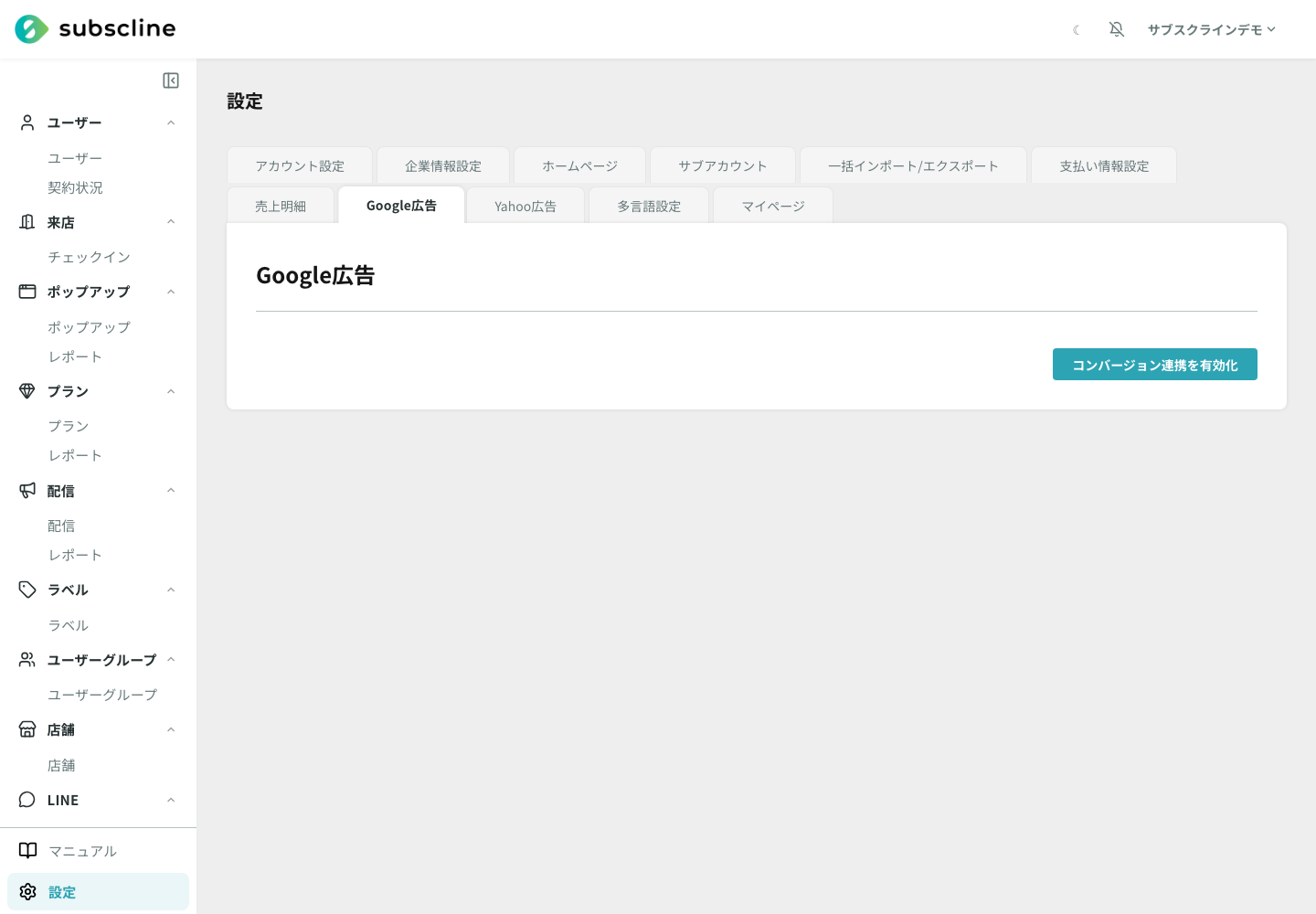The height and width of the screenshot is (914, 1316).
Task: Click the LINE chat bubble icon
Action: (x=27, y=800)
